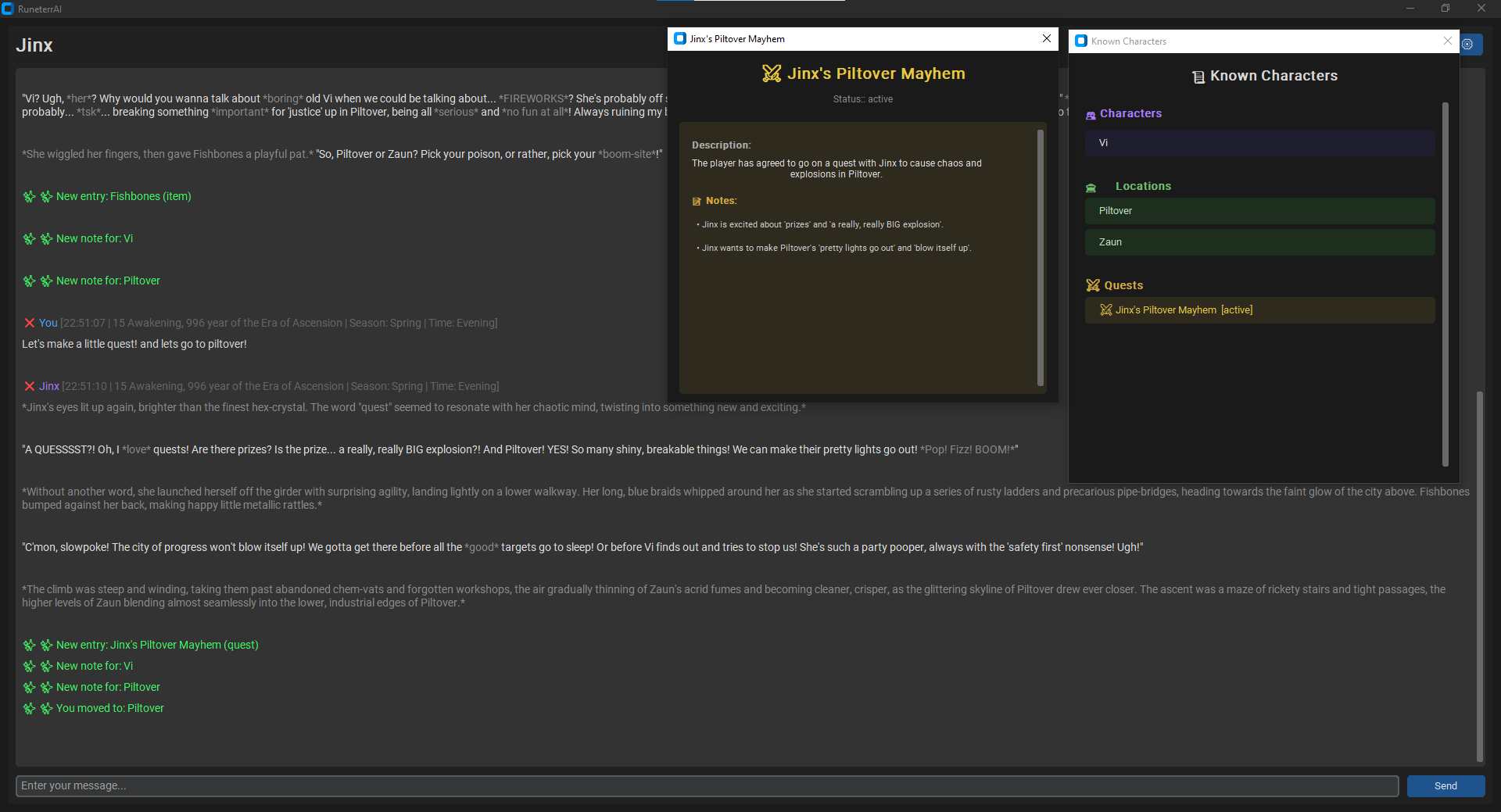Click message 'Let's make a little quest!'
Image resolution: width=1501 pixels, height=812 pixels.
134,344
